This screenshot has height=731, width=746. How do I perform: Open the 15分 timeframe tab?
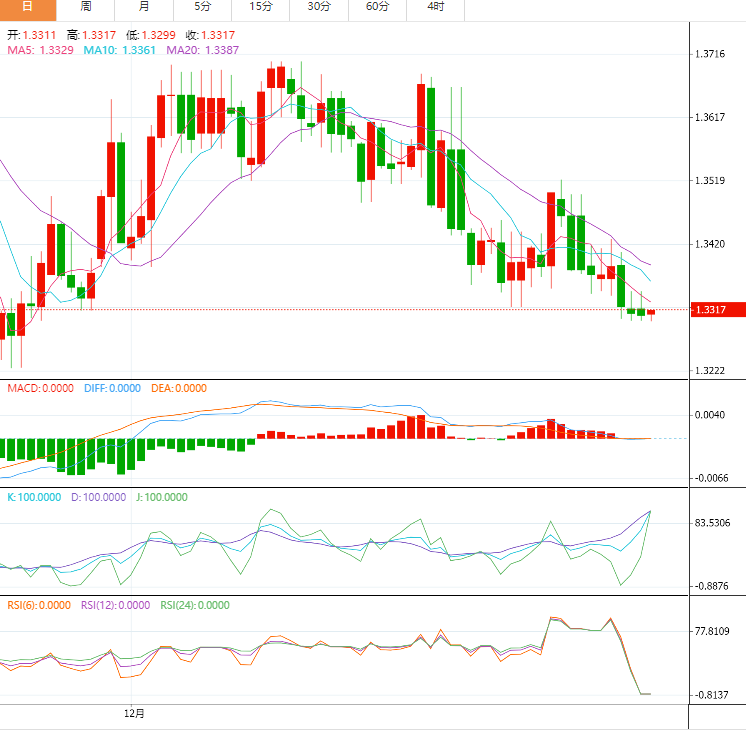pyautogui.click(x=261, y=9)
